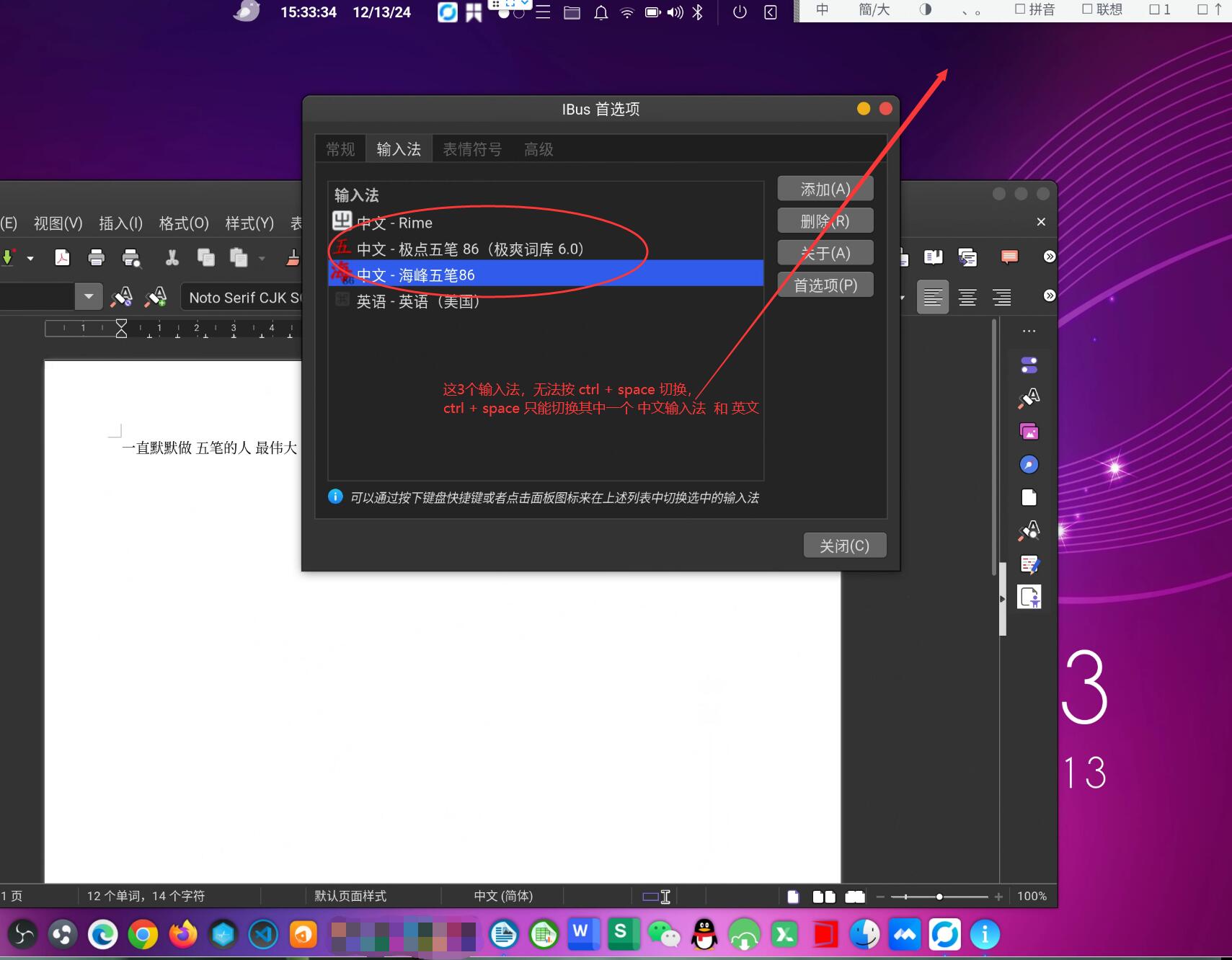The width and height of the screenshot is (1232, 960).
Task: Click 关闭(C) button
Action: [845, 546]
